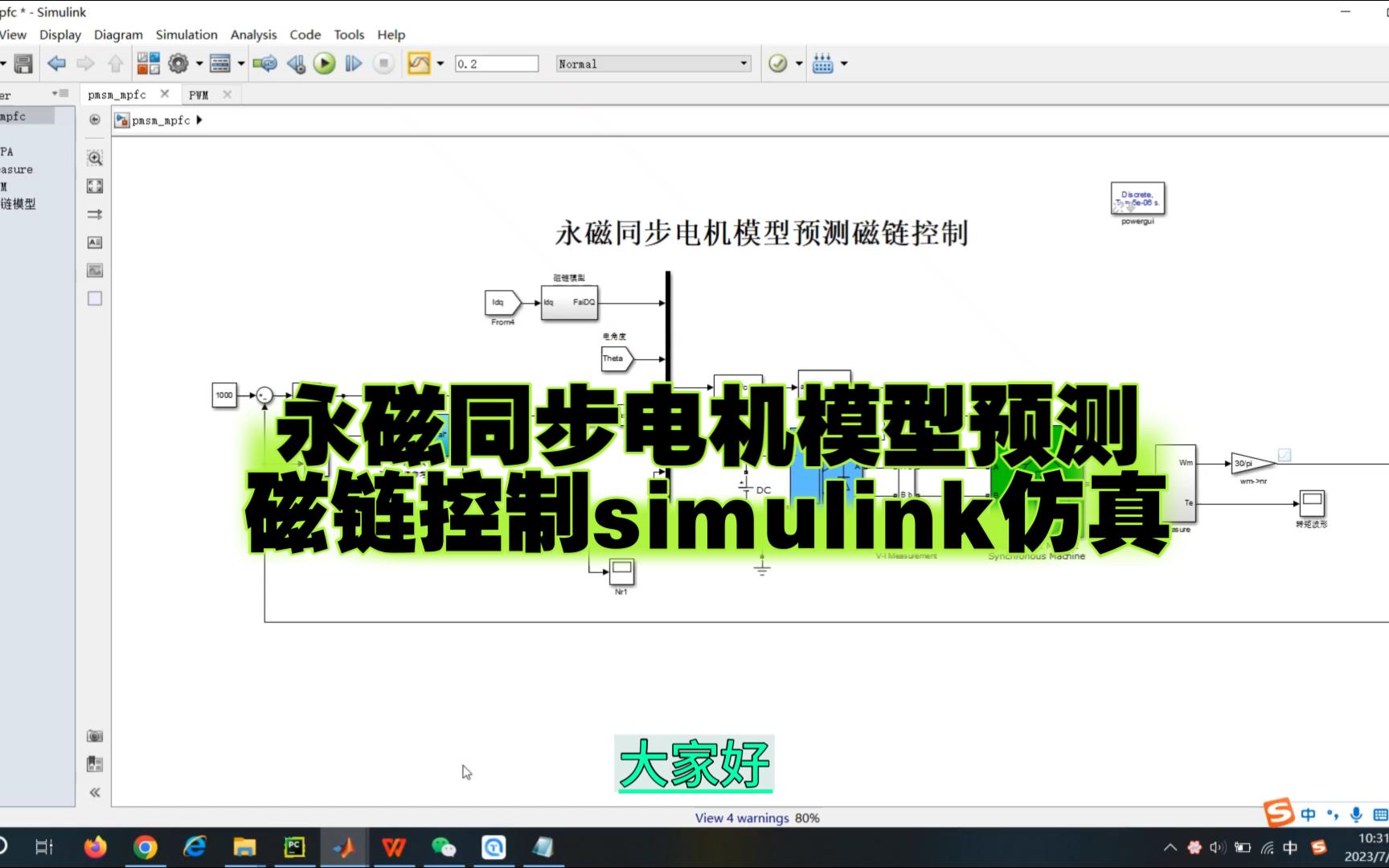Open the Normal simulation mode dropdown

pyautogui.click(x=654, y=63)
